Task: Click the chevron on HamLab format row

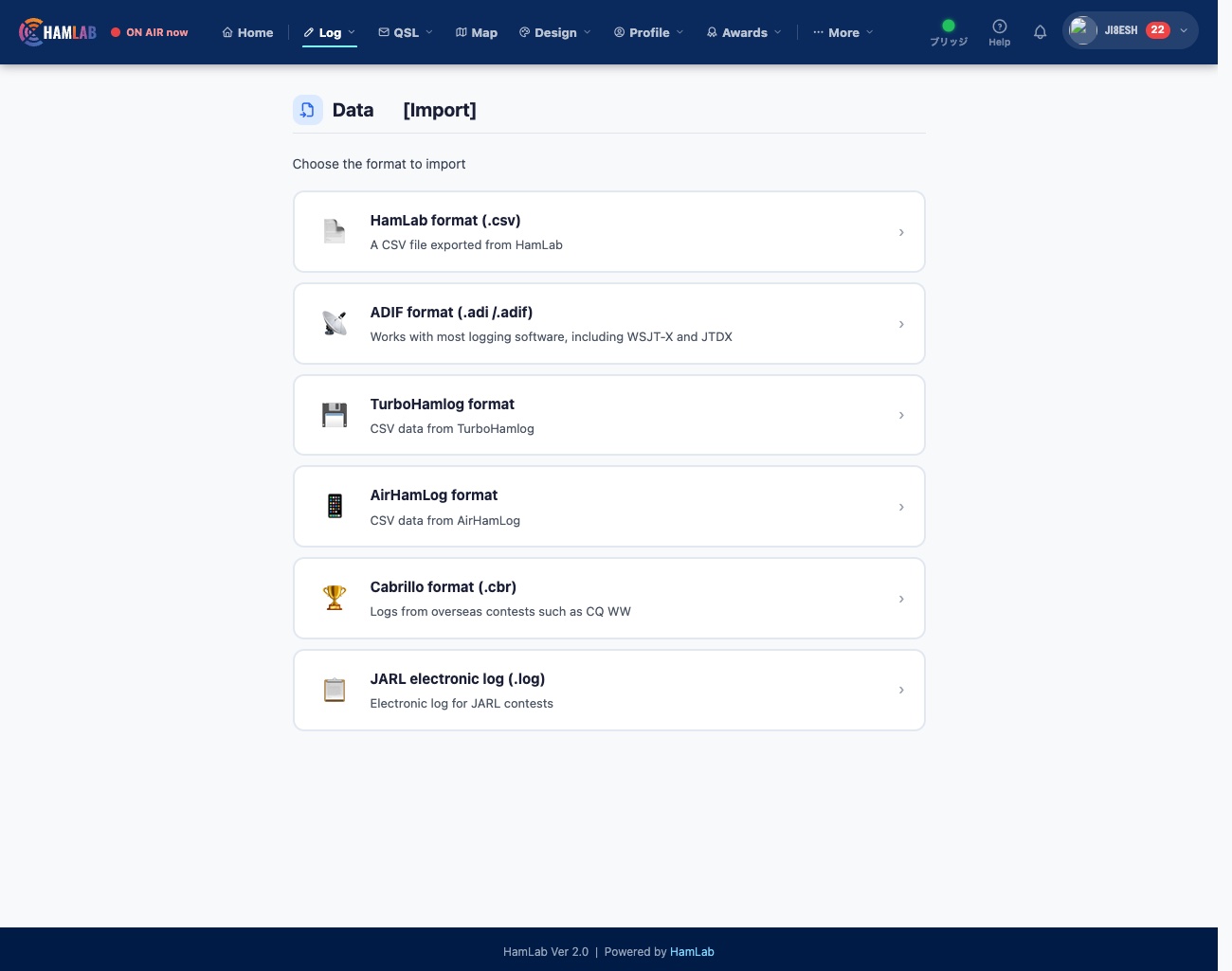Action: tap(901, 232)
